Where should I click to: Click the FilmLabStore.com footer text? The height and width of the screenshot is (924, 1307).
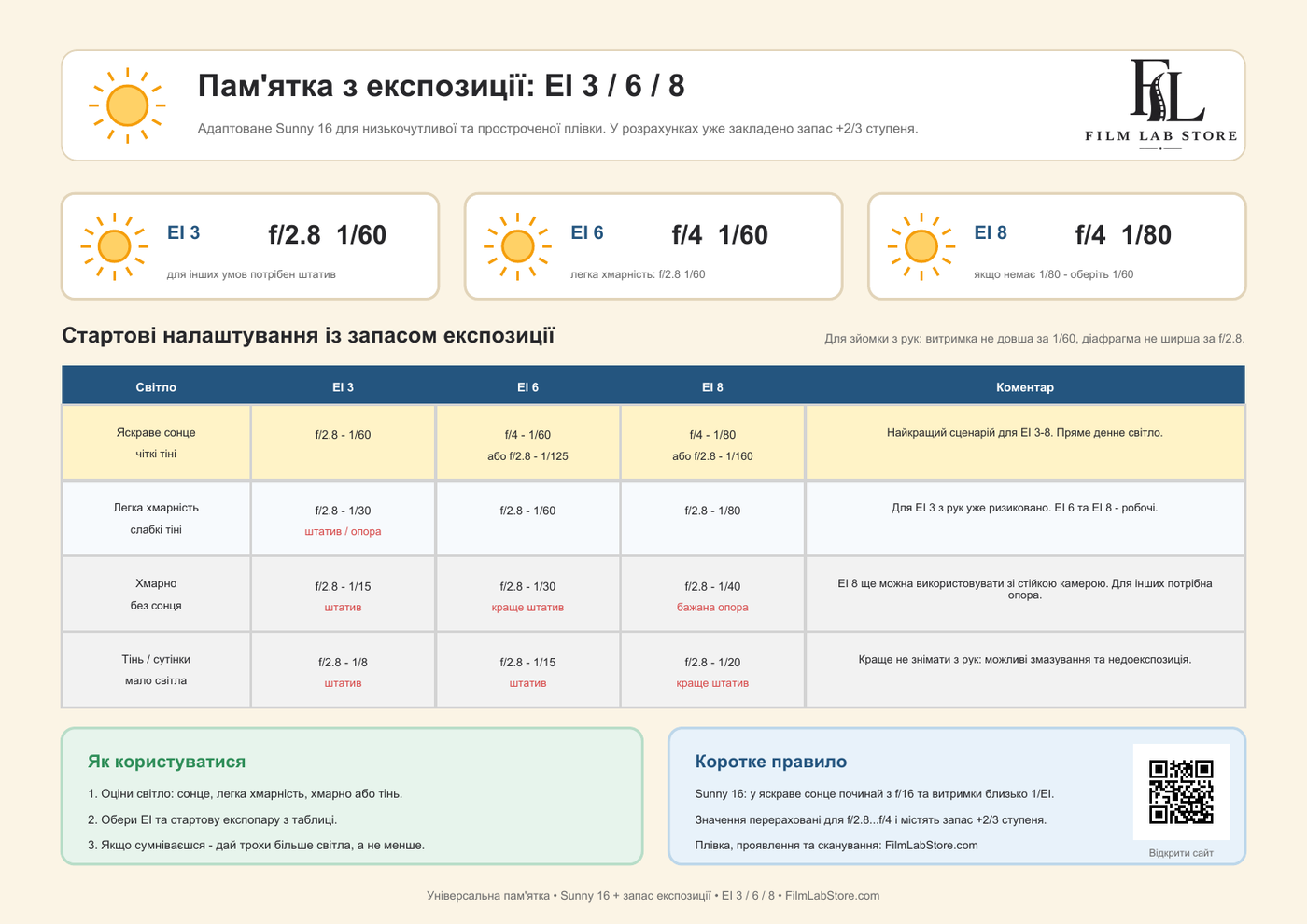(x=832, y=896)
